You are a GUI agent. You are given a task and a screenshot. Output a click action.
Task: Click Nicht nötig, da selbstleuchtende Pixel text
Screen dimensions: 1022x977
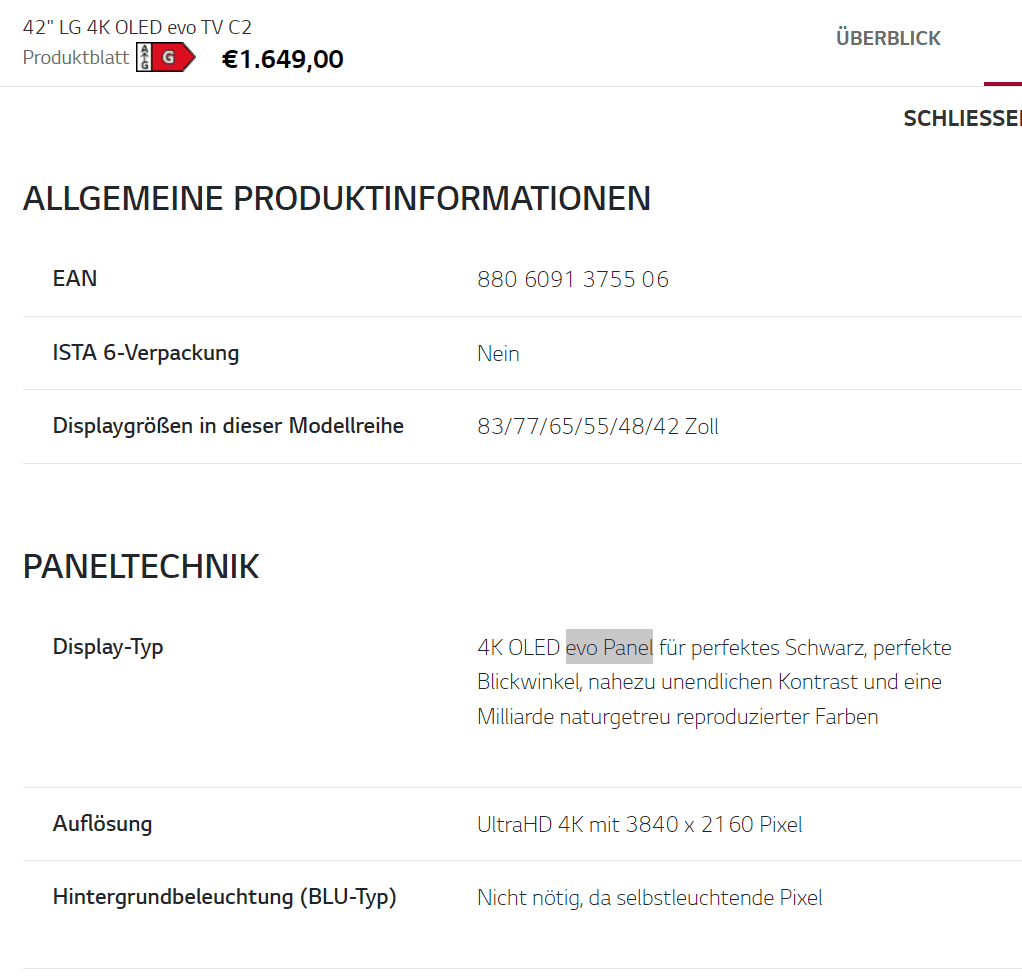(650, 897)
